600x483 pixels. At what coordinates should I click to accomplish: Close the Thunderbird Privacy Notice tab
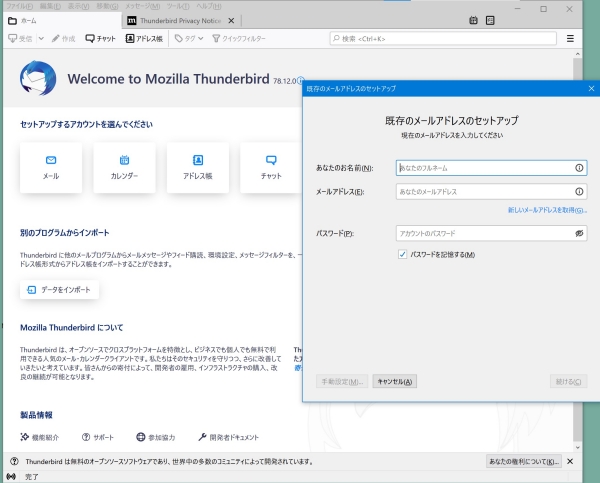231,21
